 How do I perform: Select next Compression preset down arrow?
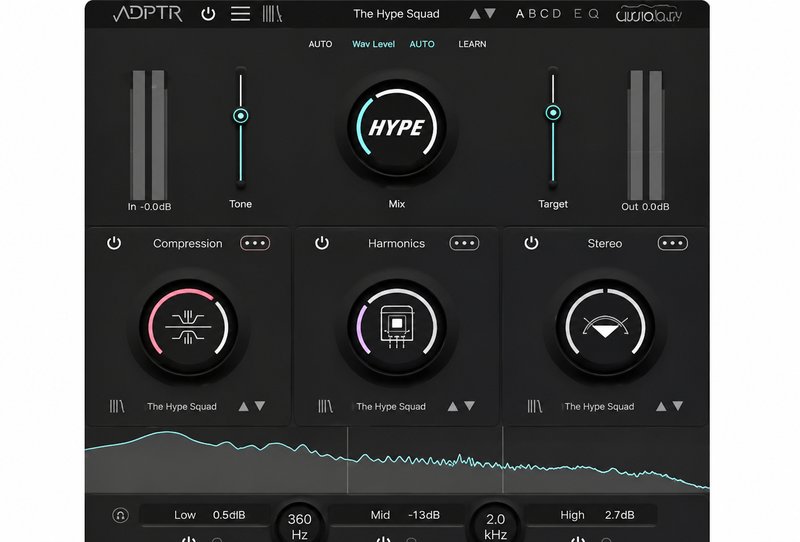[260, 406]
